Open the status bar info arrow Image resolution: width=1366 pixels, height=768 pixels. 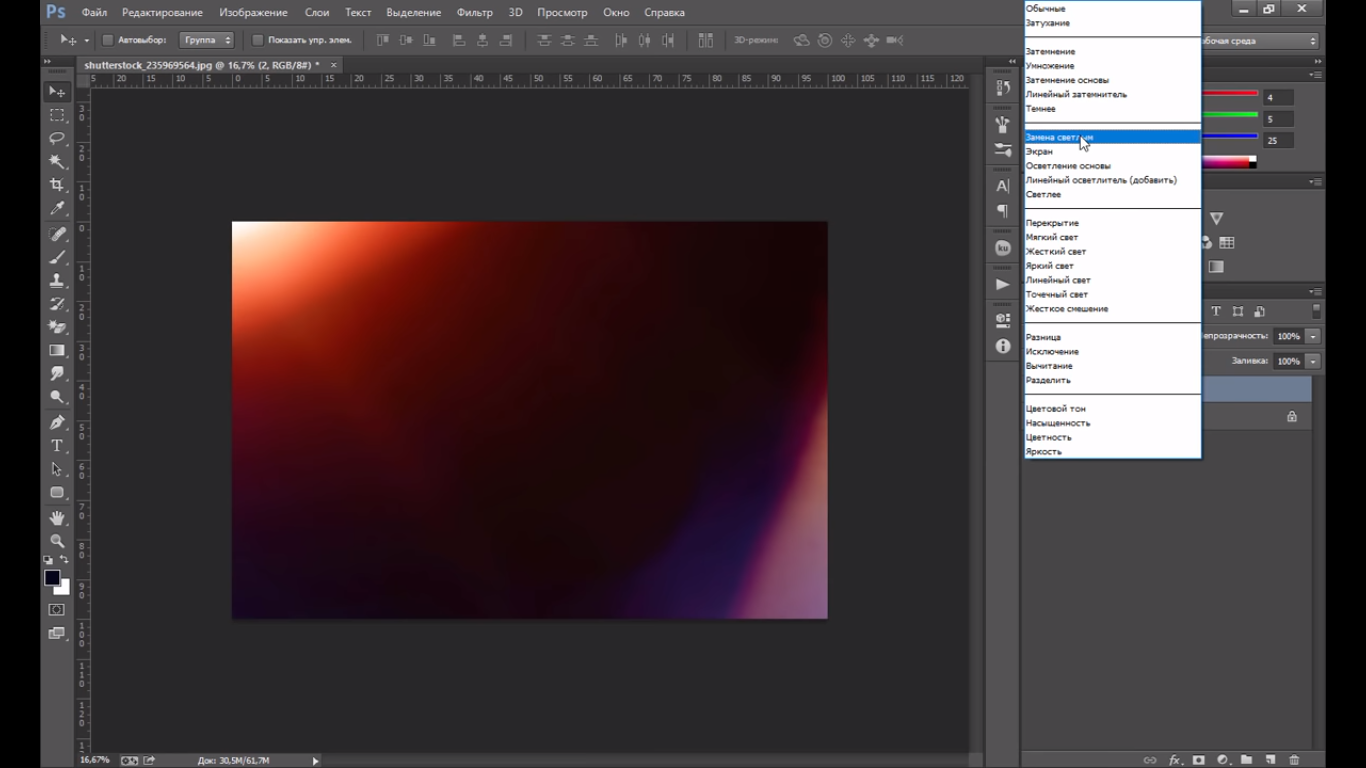click(316, 761)
